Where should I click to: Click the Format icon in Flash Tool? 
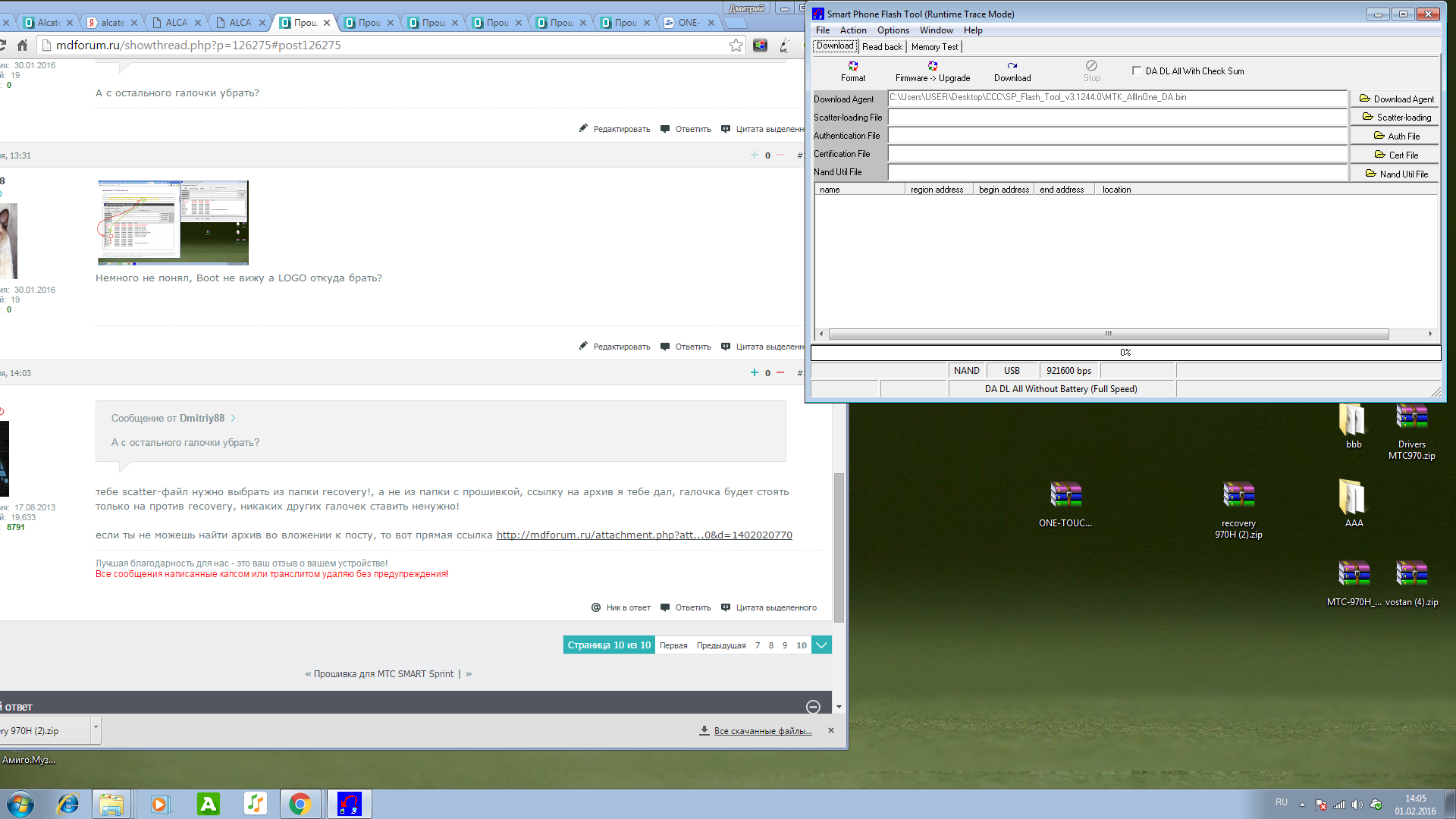(x=853, y=67)
